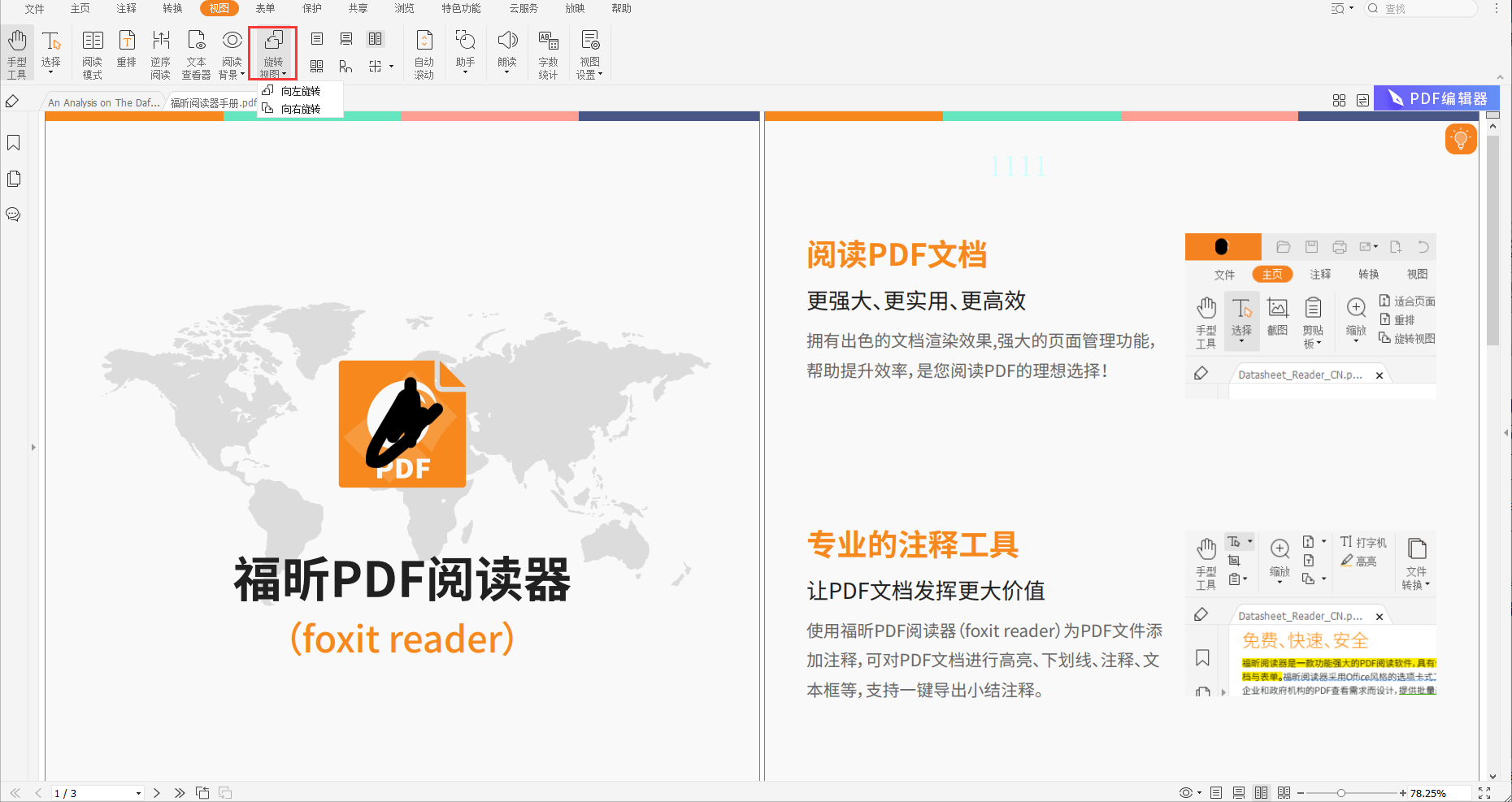
Task: Open the comments panel in left sidebar
Action: point(14,215)
